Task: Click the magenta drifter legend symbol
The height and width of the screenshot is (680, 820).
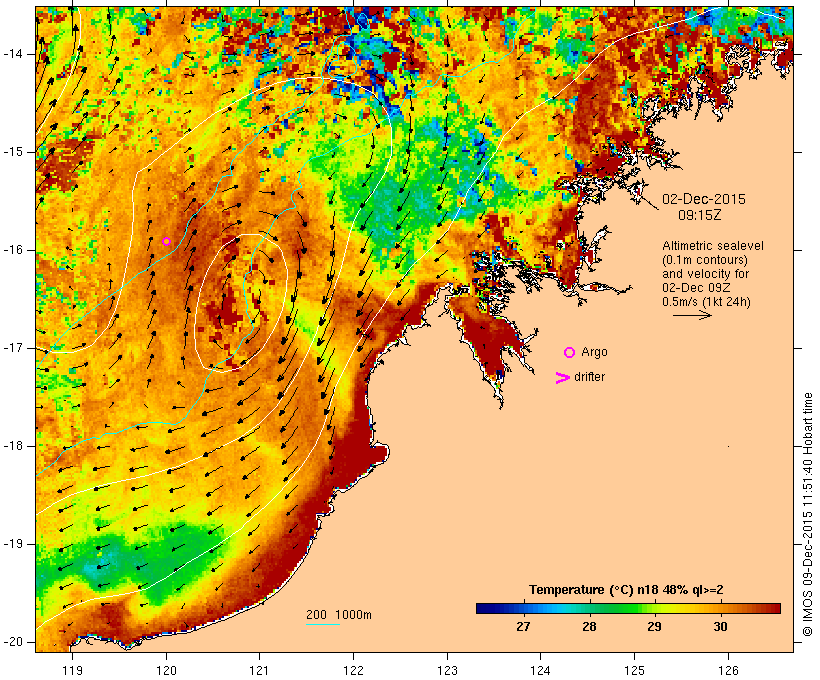Action: [x=562, y=378]
